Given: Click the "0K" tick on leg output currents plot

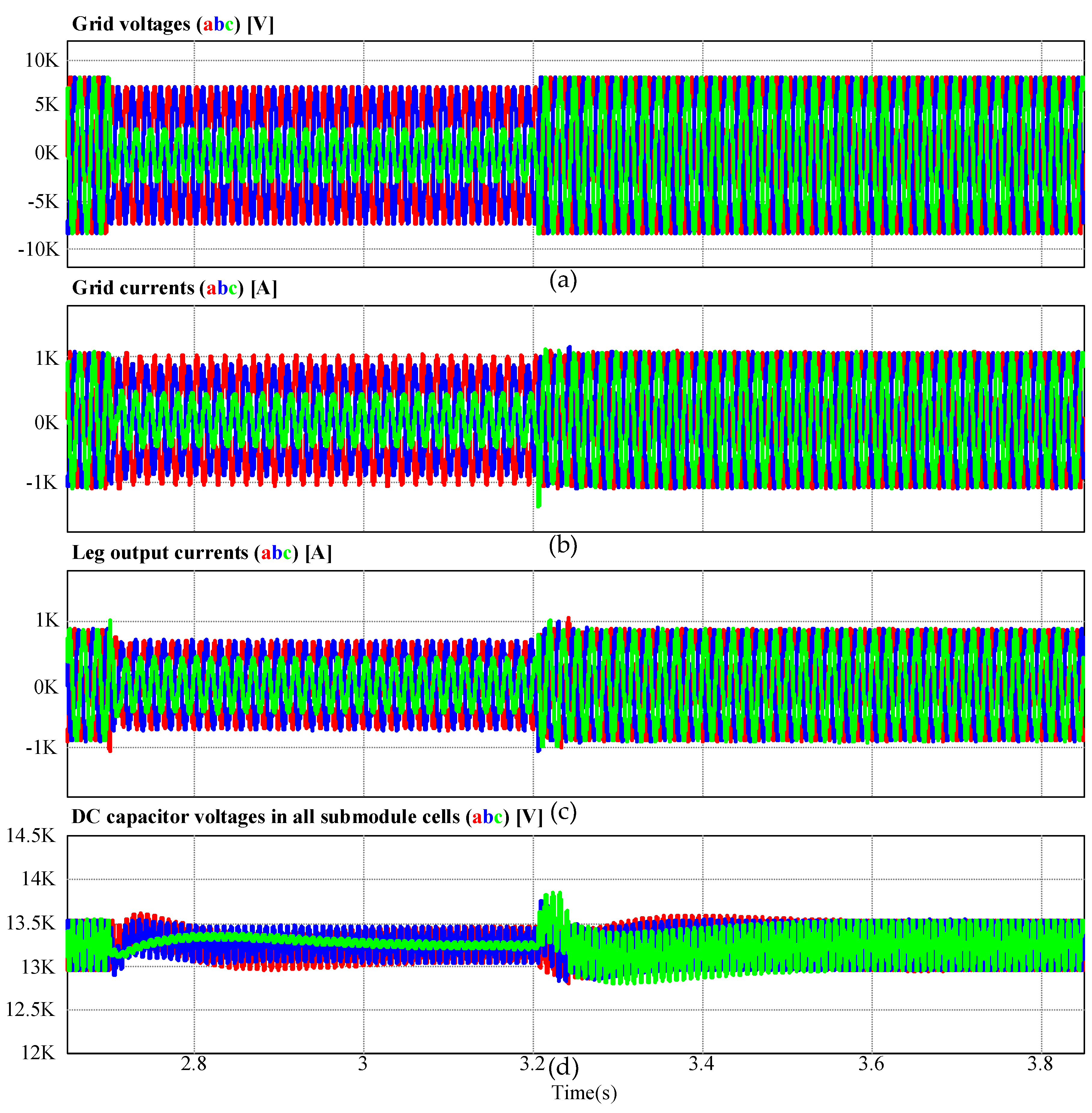Looking at the screenshot, I should 47,687.
